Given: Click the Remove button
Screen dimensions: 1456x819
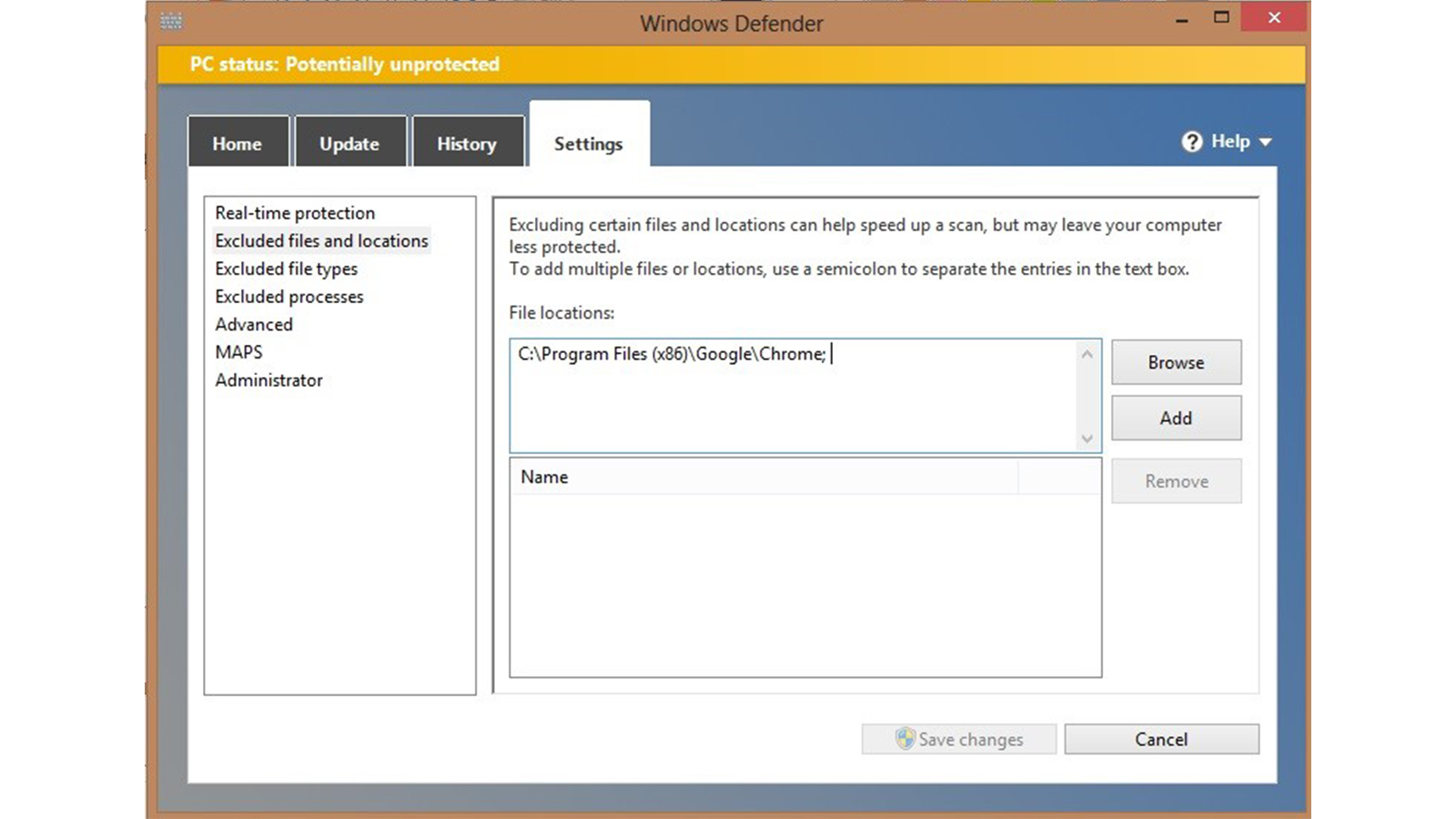Looking at the screenshot, I should (1176, 480).
